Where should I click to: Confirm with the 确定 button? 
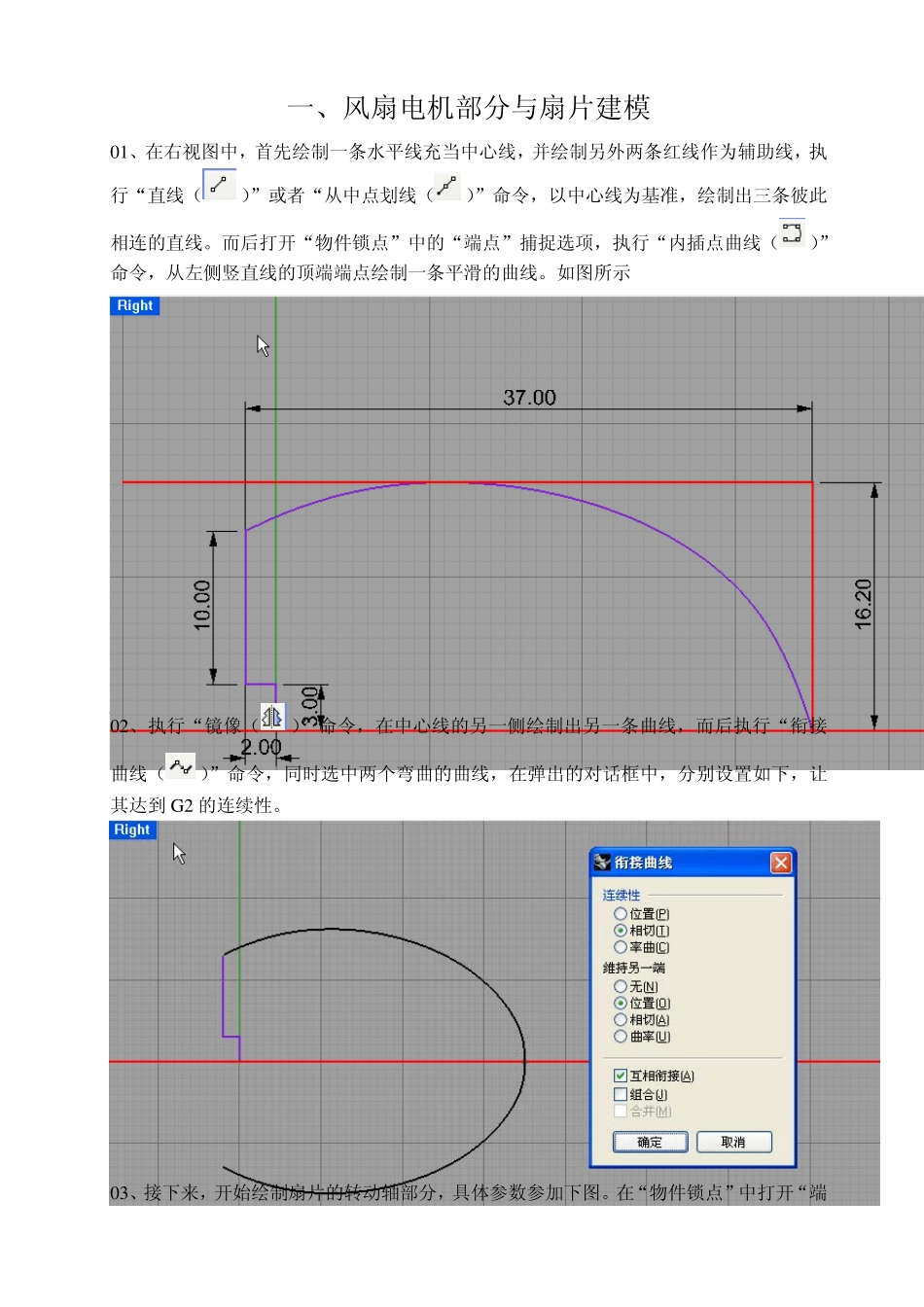[x=650, y=1142]
